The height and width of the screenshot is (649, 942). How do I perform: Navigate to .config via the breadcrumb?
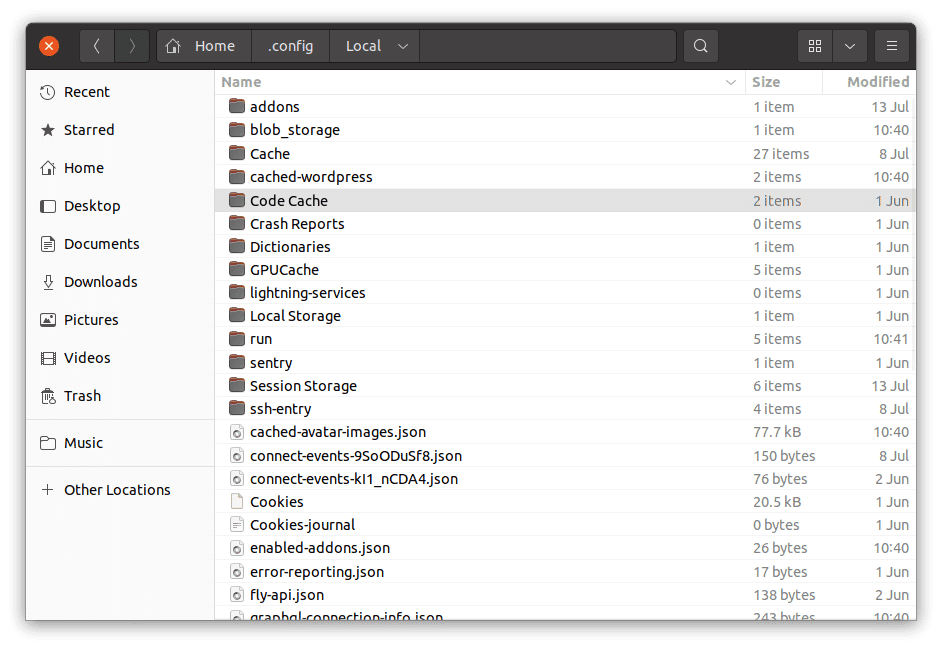[290, 45]
